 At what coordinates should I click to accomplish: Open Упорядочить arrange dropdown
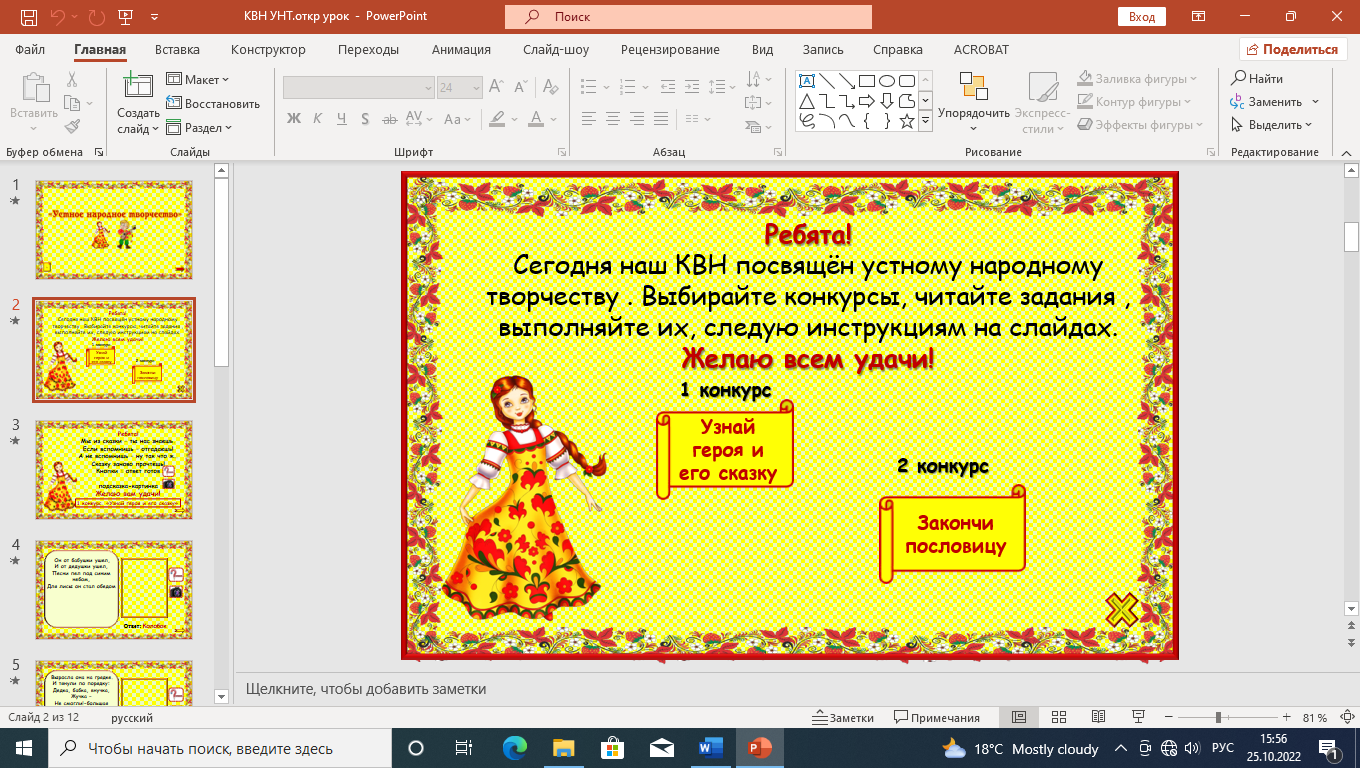[x=974, y=101]
